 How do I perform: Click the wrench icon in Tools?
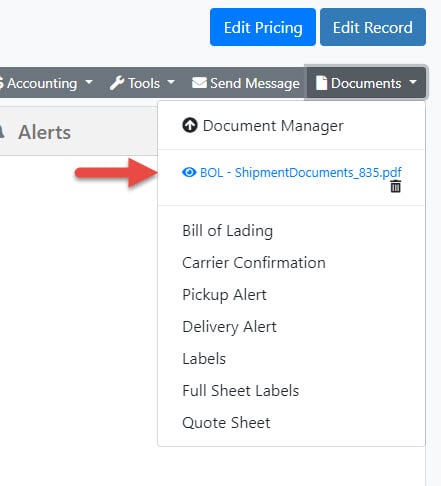point(117,83)
